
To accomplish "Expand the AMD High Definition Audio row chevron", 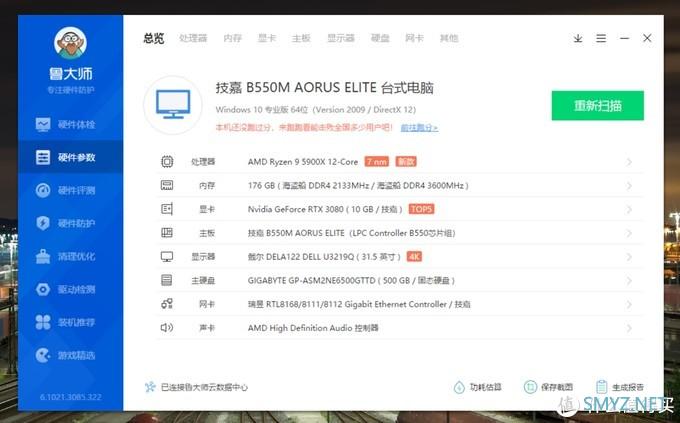I will (x=629, y=328).
